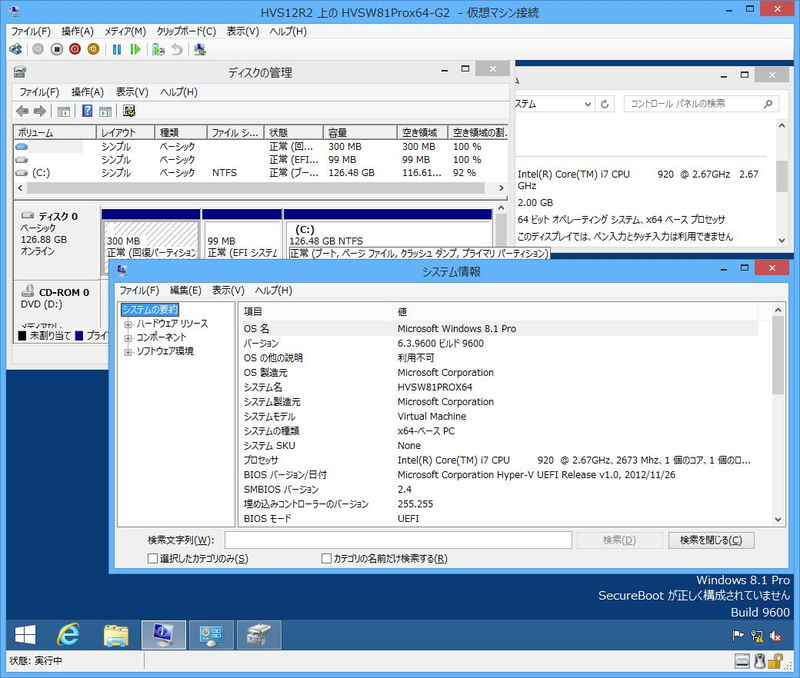Click the blue Help icon in Disk Management
This screenshot has width=800, height=678.
87,111
